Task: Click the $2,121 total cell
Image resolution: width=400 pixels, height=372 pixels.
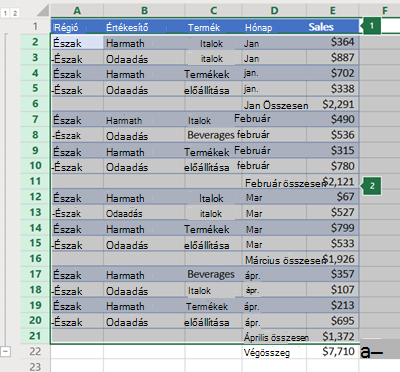Action: pyautogui.click(x=333, y=181)
